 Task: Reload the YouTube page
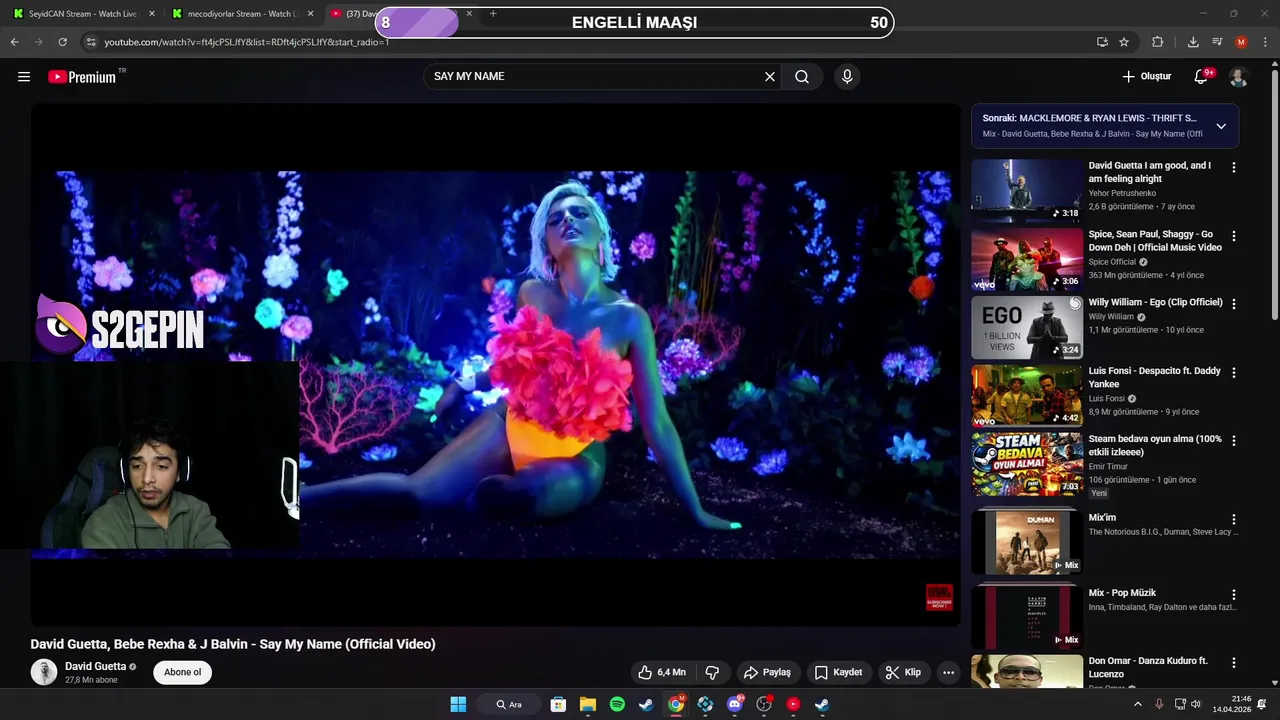(62, 42)
